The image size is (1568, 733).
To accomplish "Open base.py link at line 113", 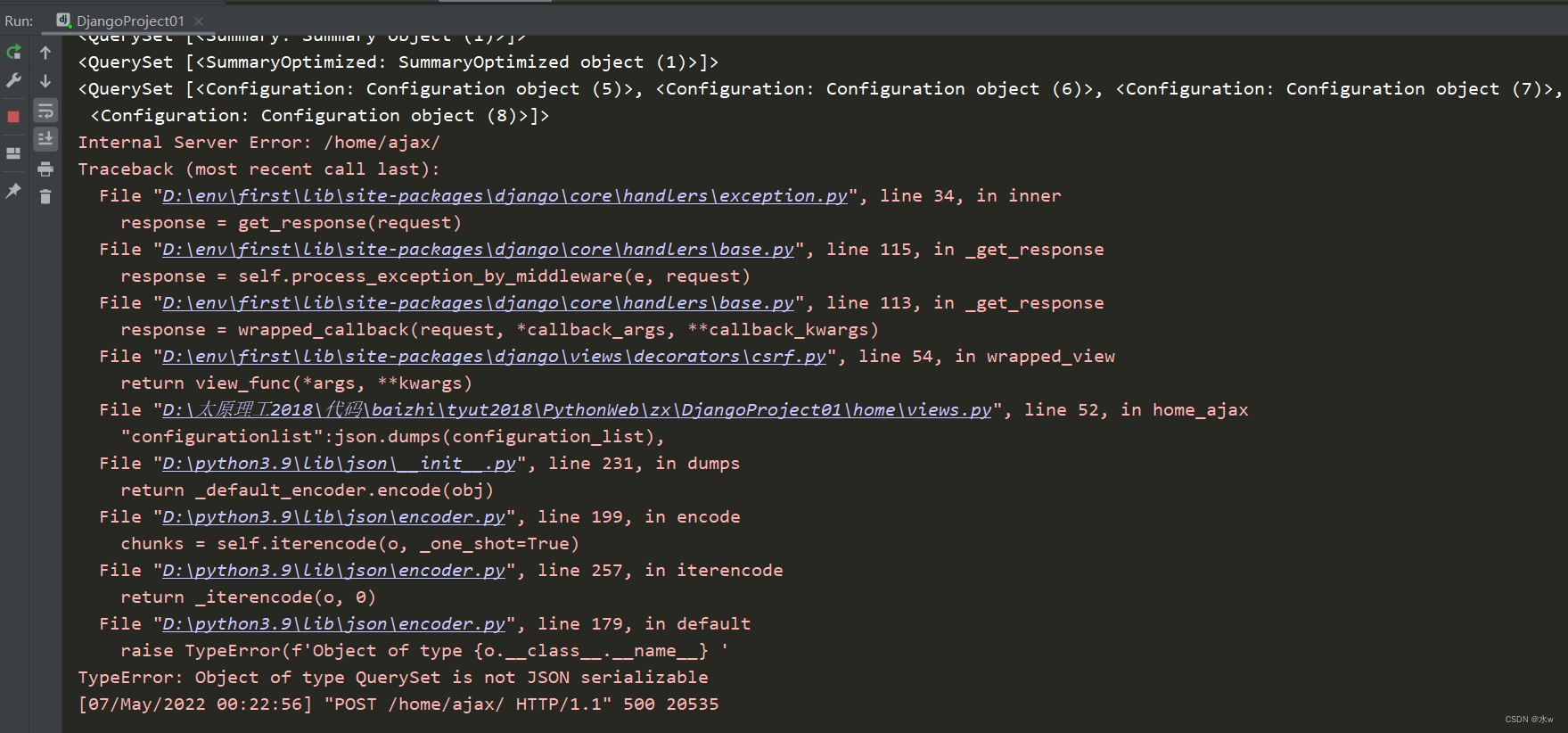I will [x=478, y=303].
